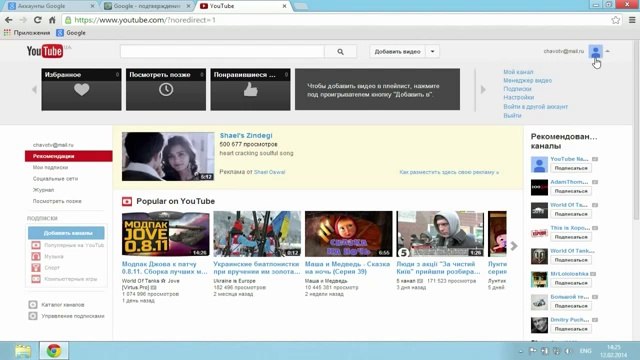
Task: Open the Каталог каналов icon
Action: (x=33, y=304)
